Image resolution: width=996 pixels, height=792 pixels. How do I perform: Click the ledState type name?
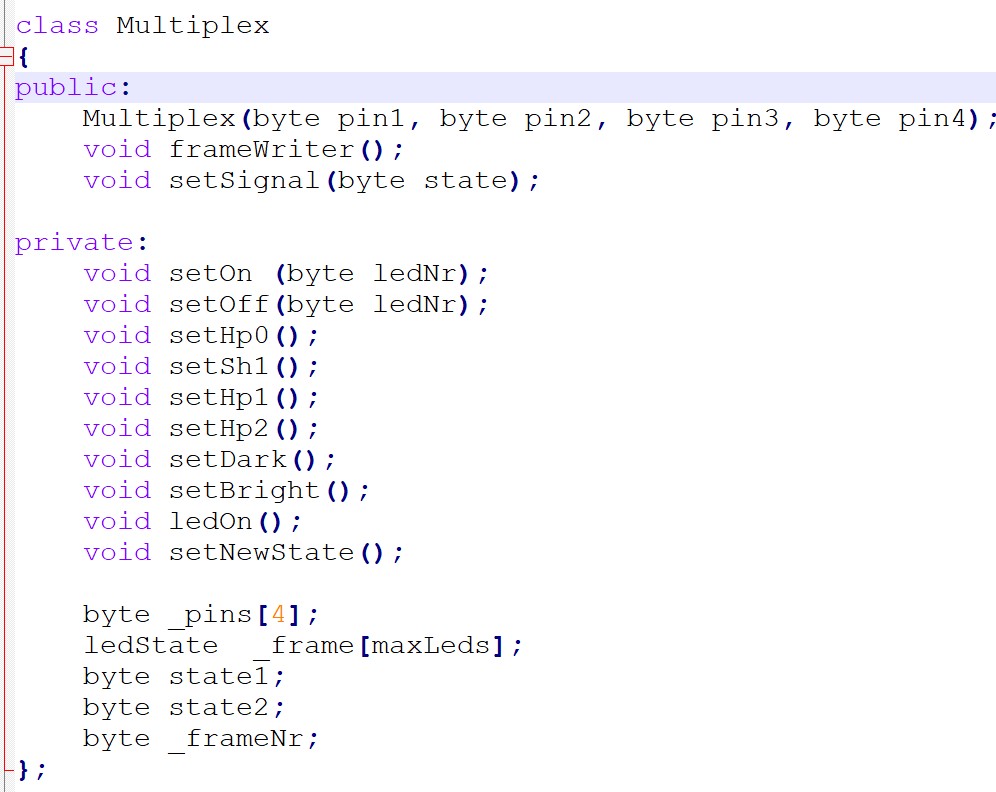[x=151, y=645]
